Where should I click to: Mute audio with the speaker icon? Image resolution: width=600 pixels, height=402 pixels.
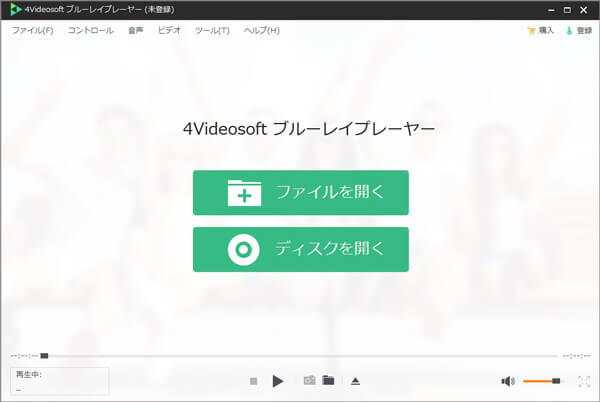coord(508,381)
